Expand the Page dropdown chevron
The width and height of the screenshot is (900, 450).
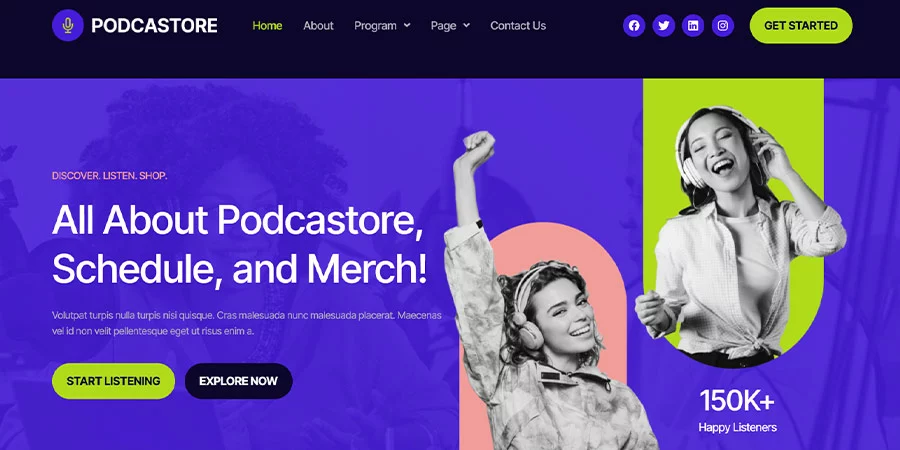coord(466,25)
